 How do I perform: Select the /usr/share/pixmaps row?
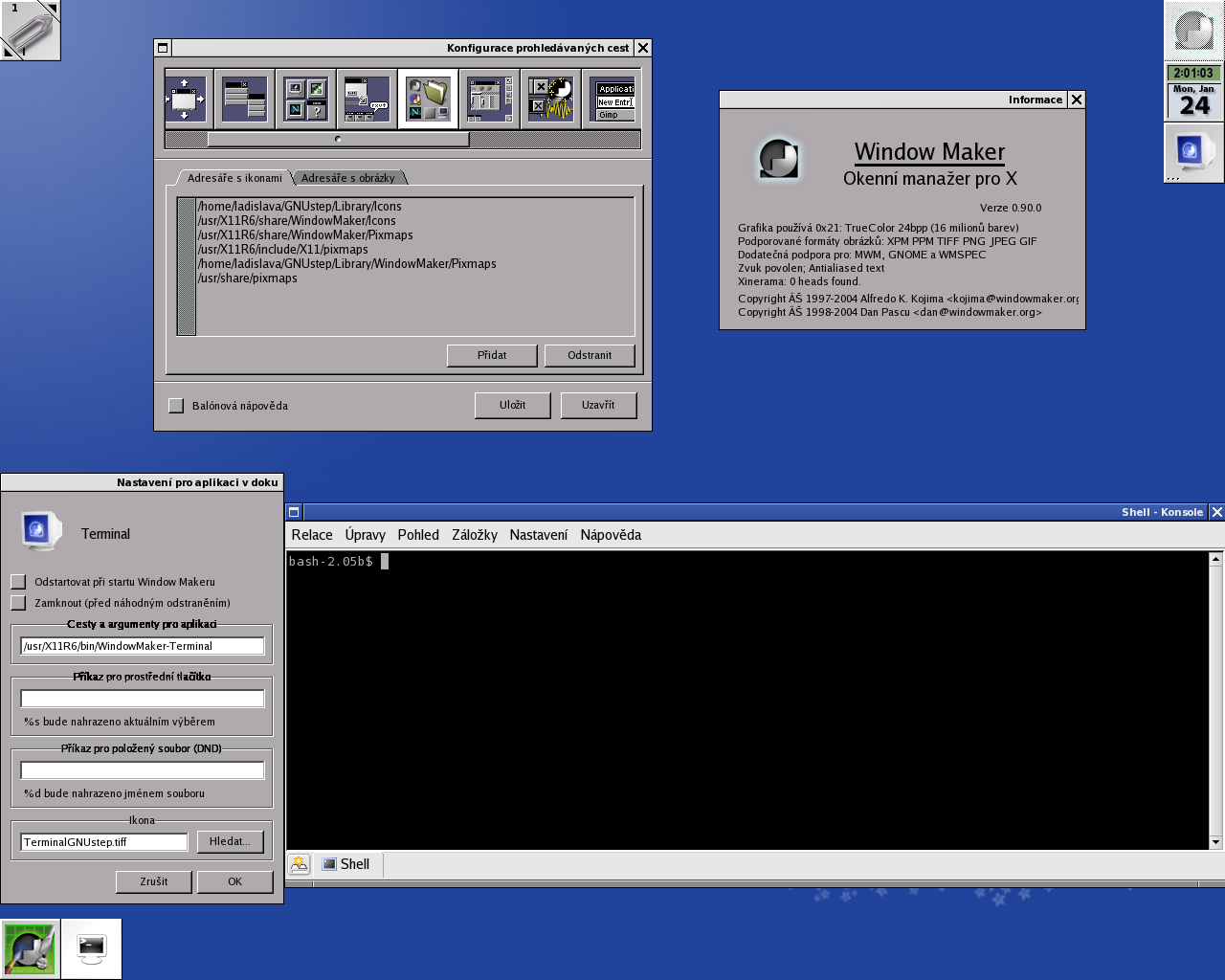click(x=415, y=278)
